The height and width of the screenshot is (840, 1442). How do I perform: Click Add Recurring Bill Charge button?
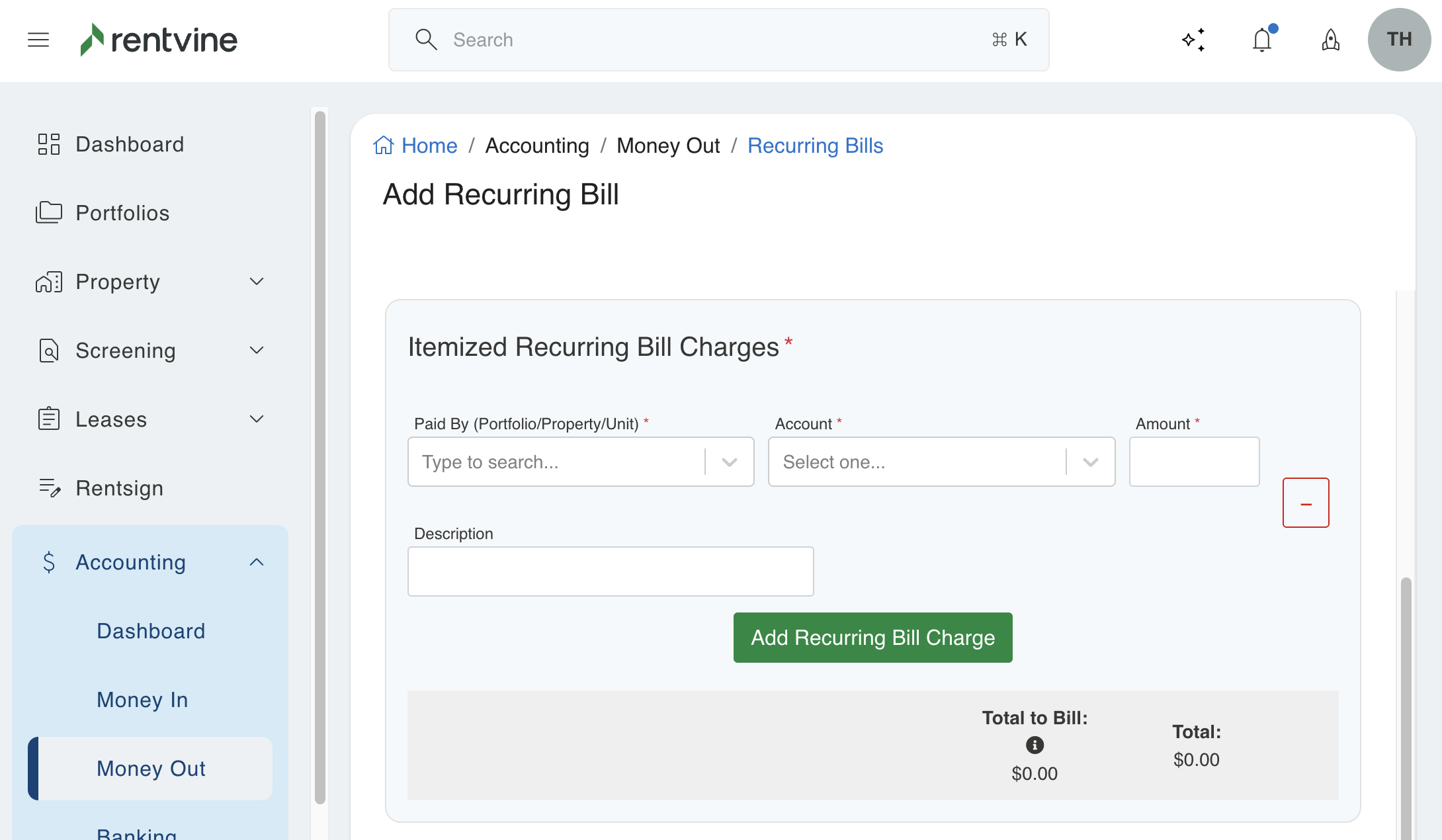[872, 638]
